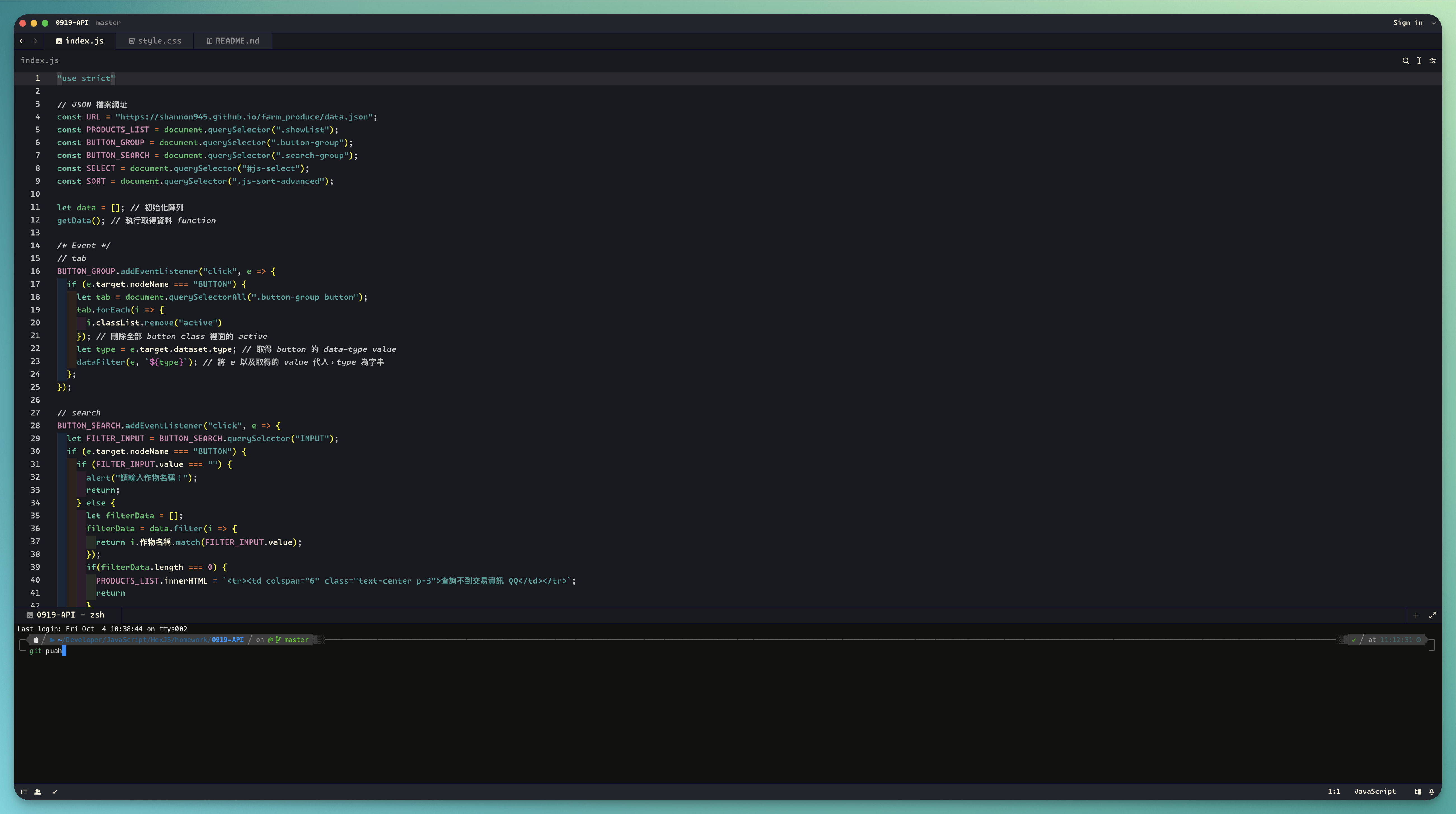Go back with the left arrow

(22, 41)
